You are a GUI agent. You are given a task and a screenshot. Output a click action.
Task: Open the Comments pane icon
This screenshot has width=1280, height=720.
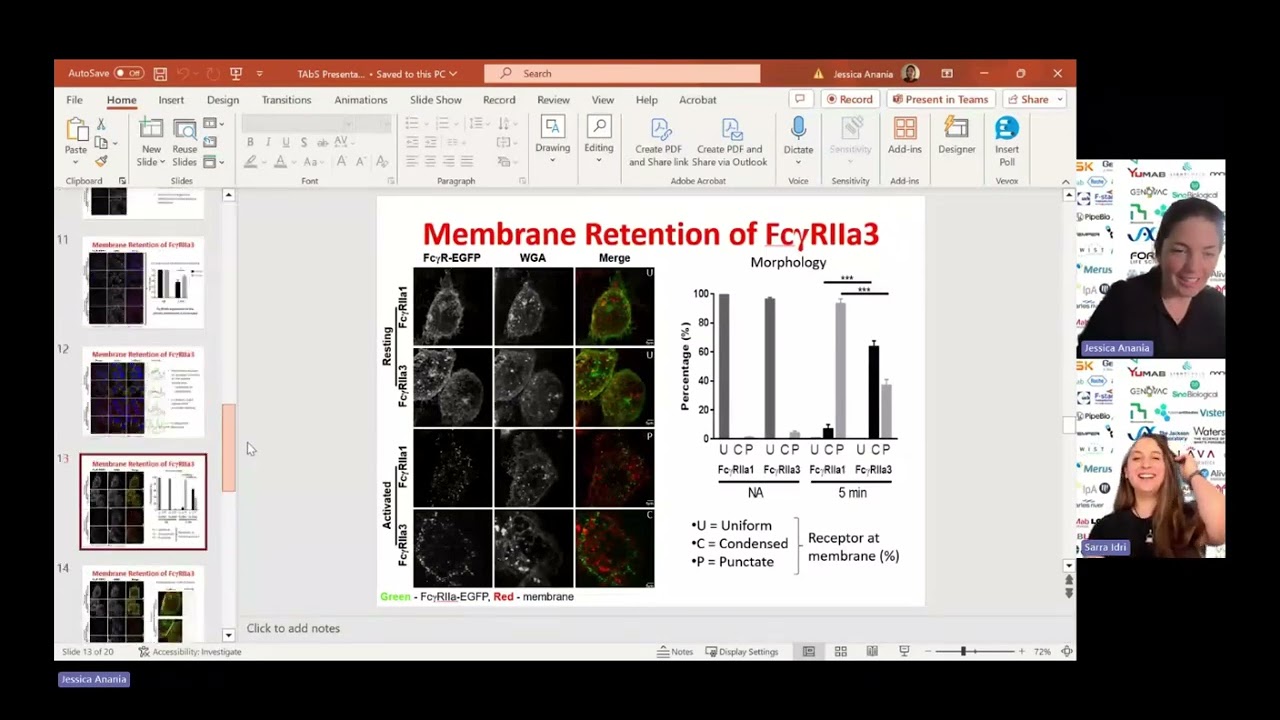[800, 99]
